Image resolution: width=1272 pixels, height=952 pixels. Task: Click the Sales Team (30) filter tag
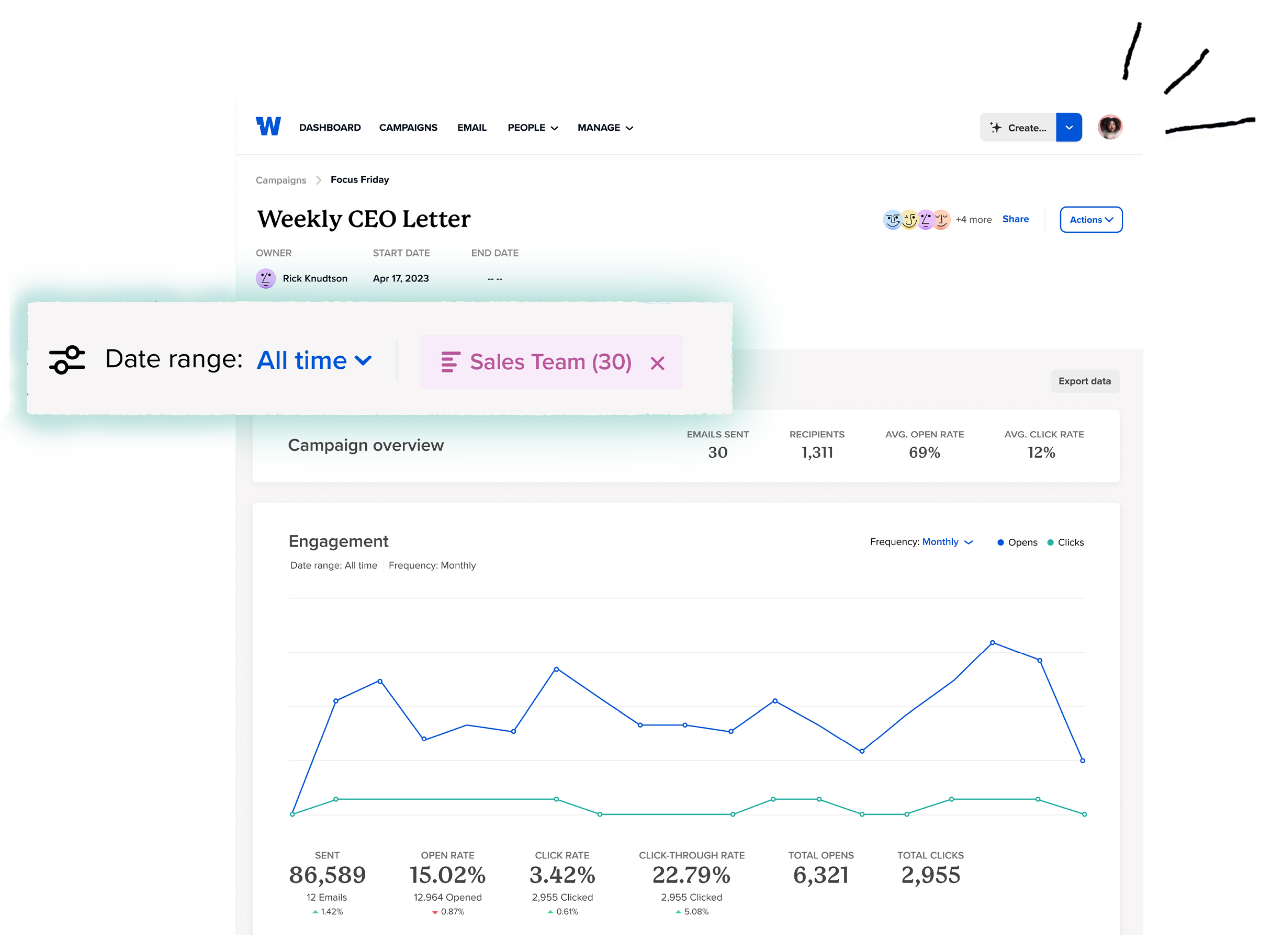click(x=551, y=362)
